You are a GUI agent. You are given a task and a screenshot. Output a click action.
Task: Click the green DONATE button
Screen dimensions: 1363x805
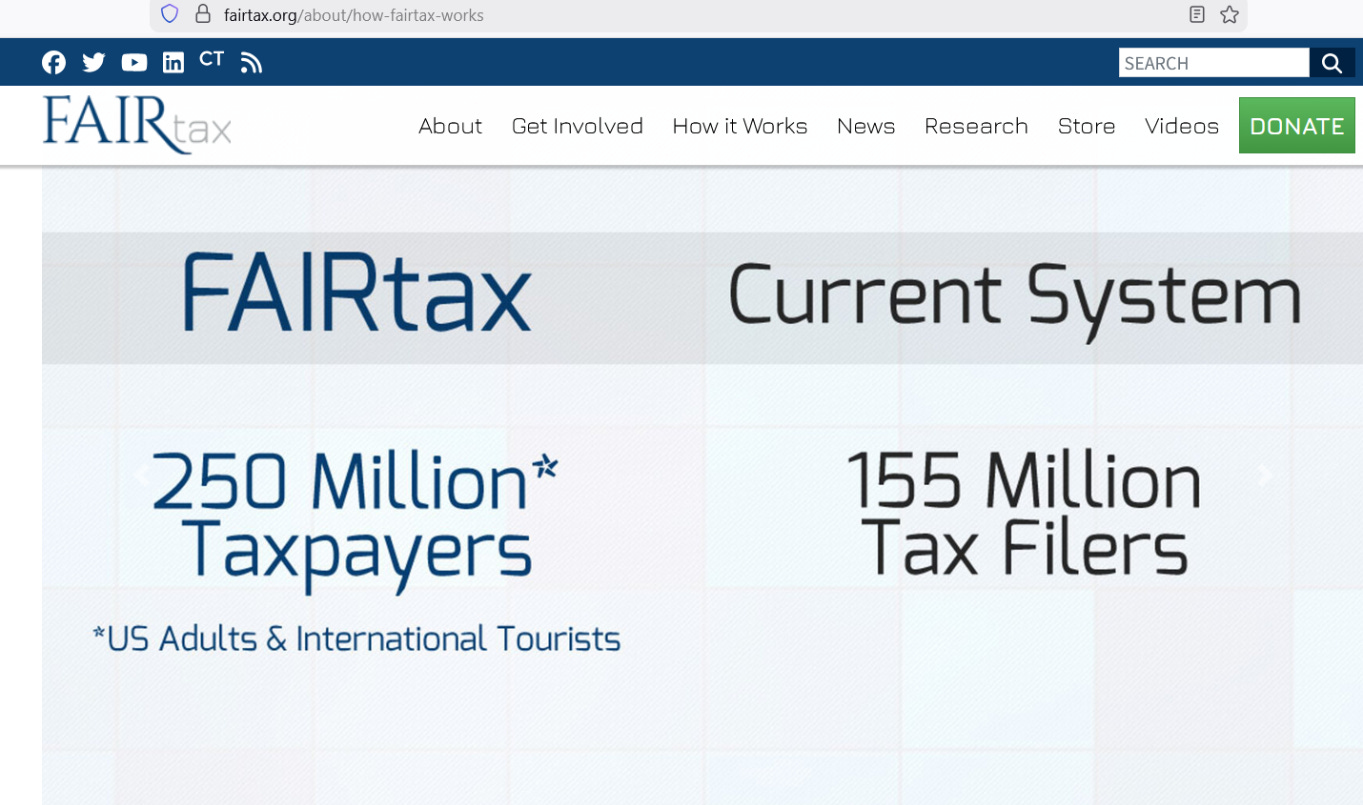point(1297,125)
